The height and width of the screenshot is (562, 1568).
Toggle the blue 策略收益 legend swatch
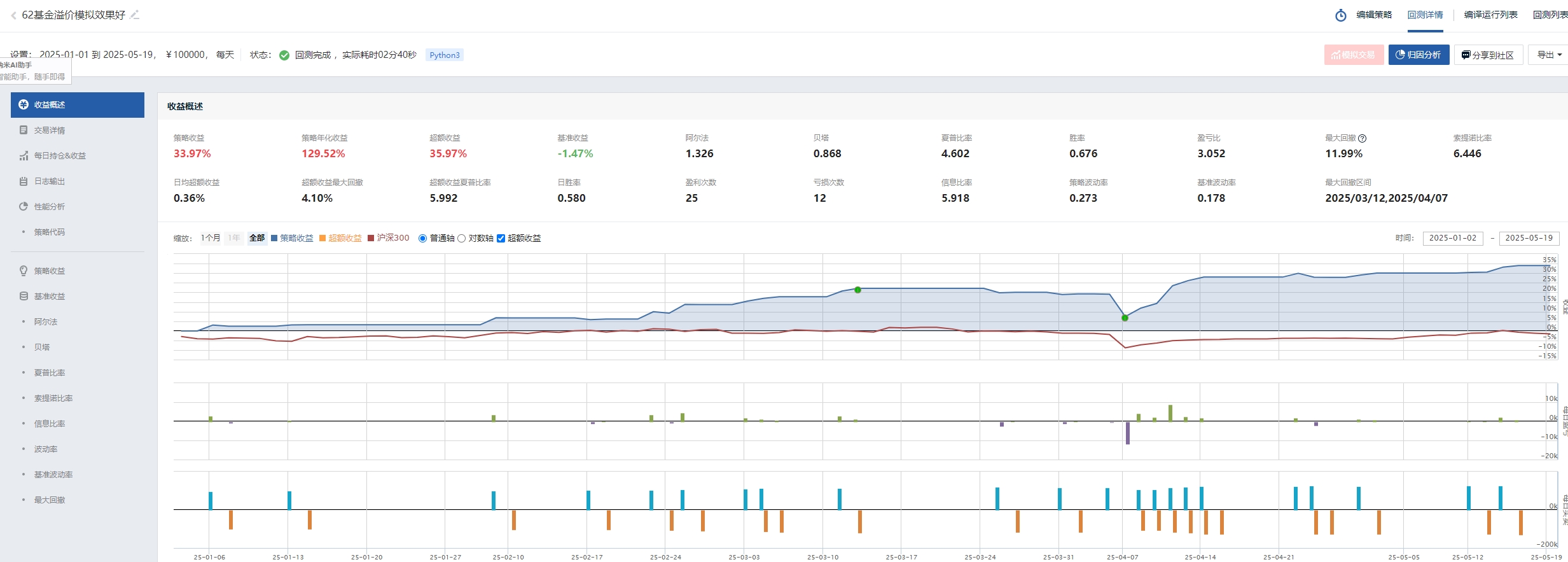(274, 239)
